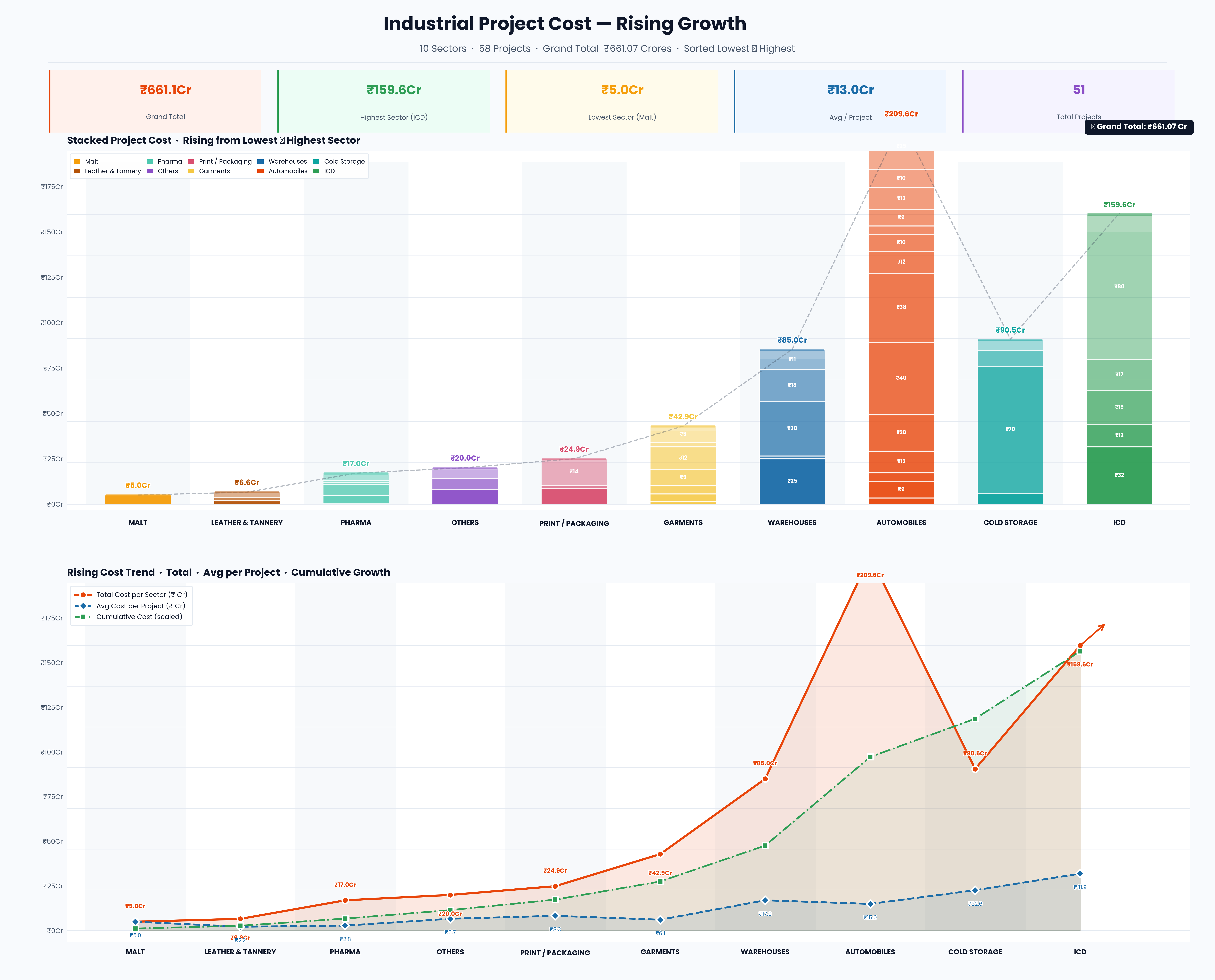The height and width of the screenshot is (980, 1215).
Task: Click the ₹40 segment of Automobiles bar
Action: 901,378
